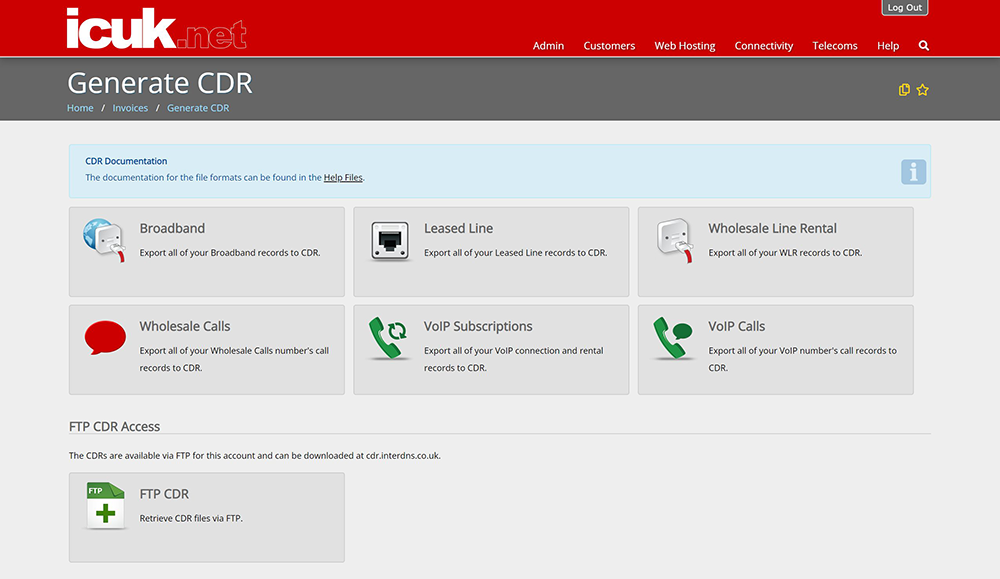
Task: Open the Admin menu
Action: point(548,46)
